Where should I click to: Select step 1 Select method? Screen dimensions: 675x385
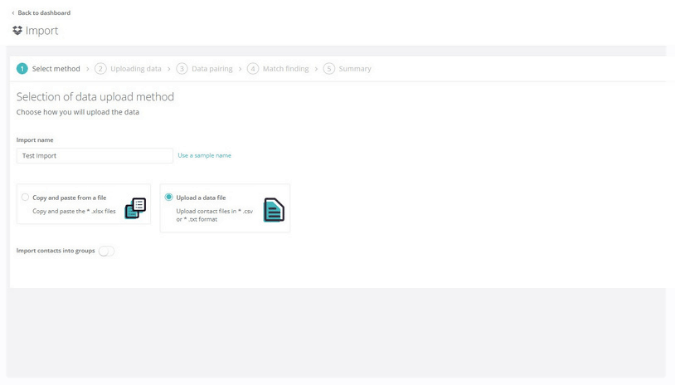48,68
